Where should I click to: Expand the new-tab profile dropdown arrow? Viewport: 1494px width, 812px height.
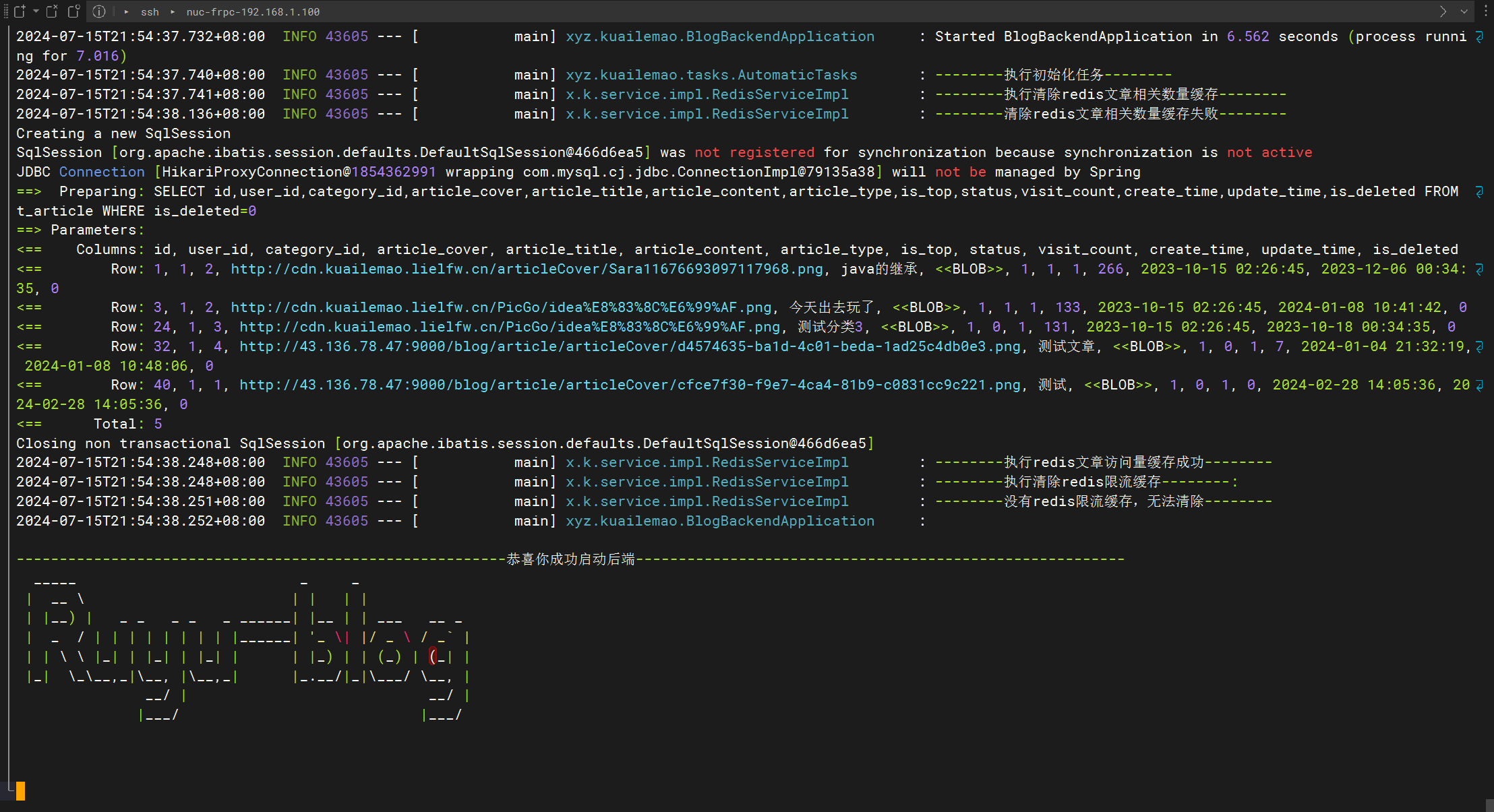(x=36, y=11)
